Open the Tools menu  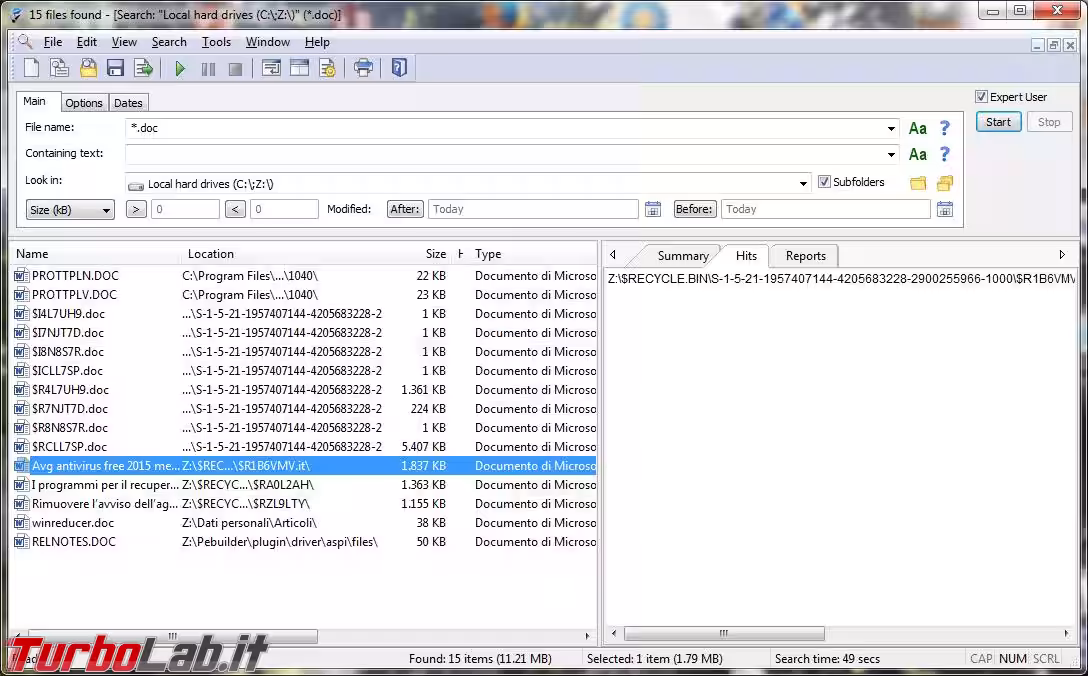coord(216,42)
